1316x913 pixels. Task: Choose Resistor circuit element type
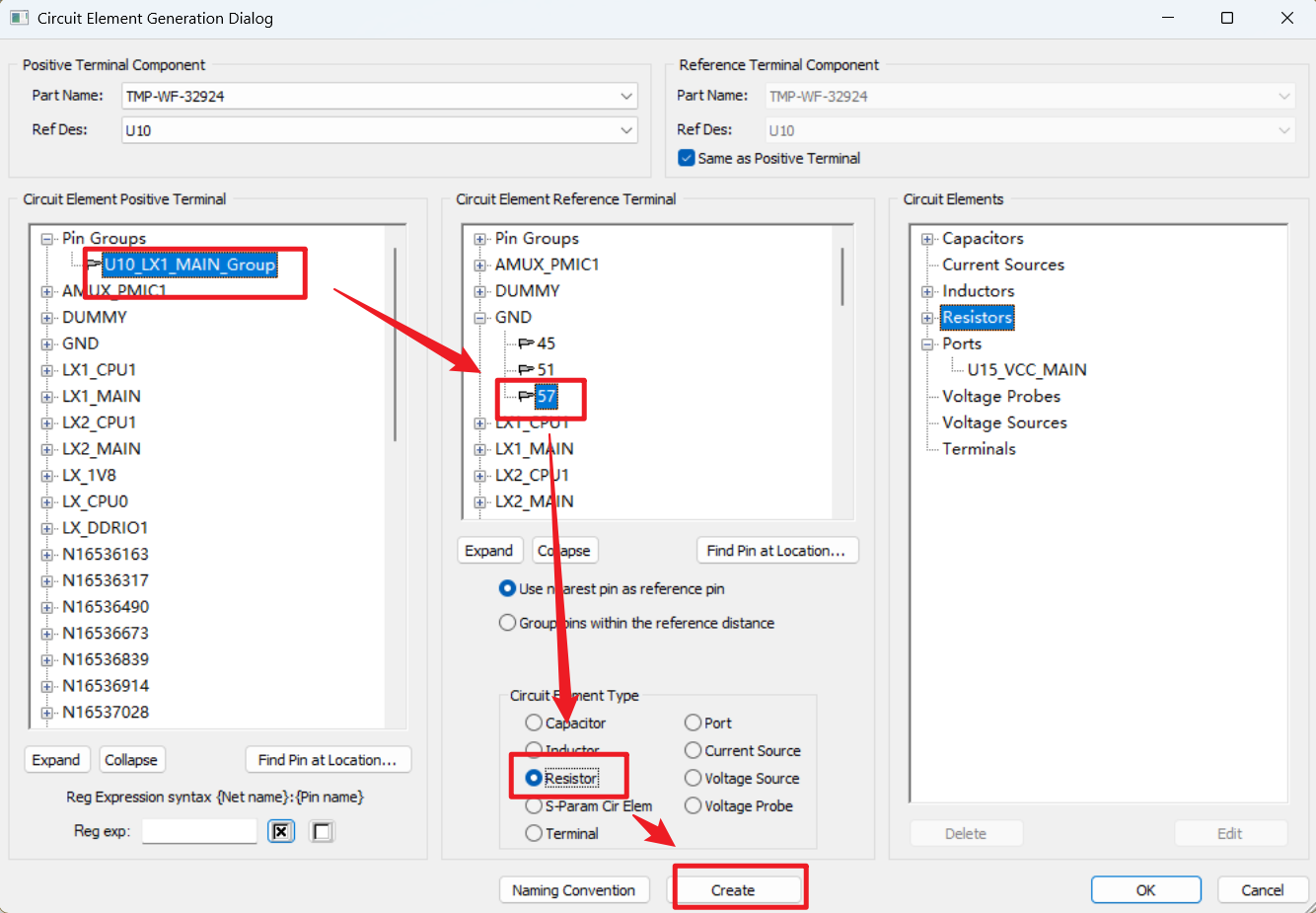point(534,778)
